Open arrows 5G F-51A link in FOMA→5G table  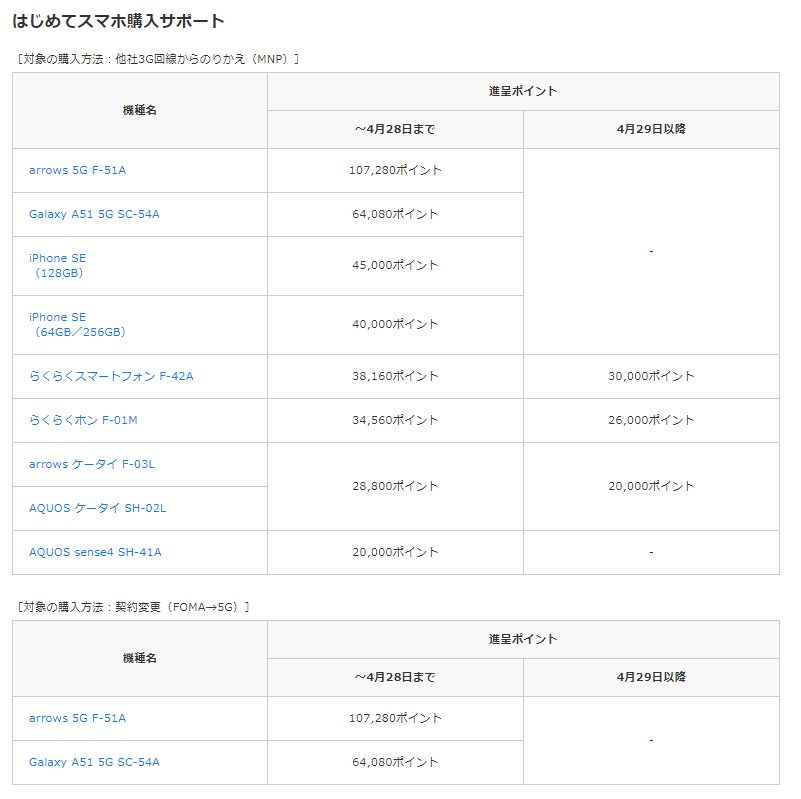point(77,718)
